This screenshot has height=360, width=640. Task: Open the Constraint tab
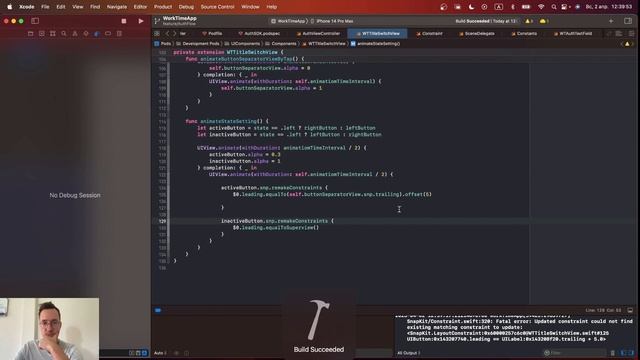pos(429,33)
